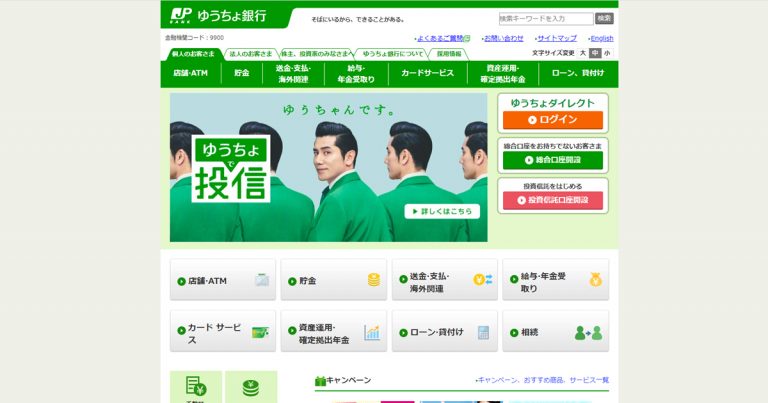Open 貯金 in the green navigation bar
Viewport: 768px width, 403px height.
(x=241, y=73)
